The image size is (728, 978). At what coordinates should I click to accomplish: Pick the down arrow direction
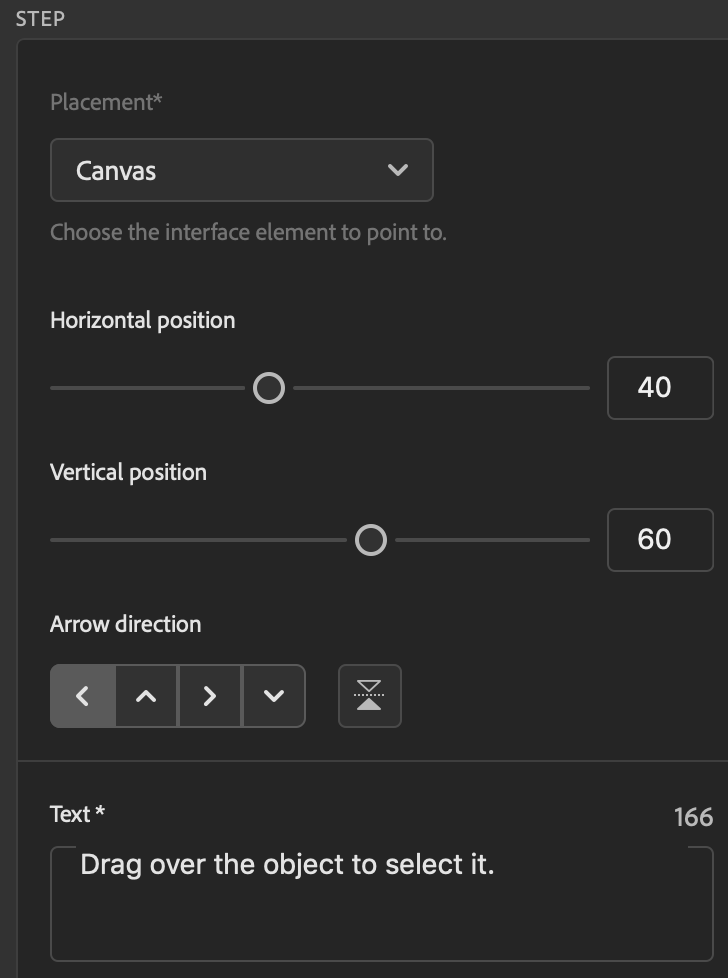click(x=273, y=696)
